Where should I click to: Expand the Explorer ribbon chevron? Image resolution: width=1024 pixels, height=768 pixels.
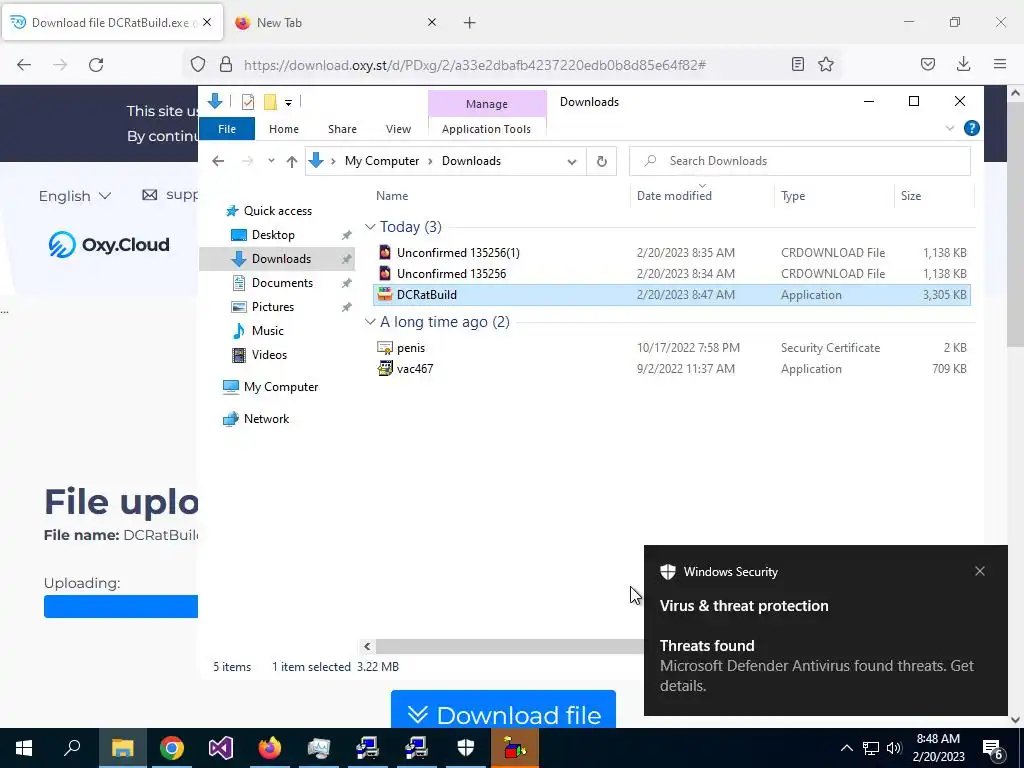[x=950, y=129]
